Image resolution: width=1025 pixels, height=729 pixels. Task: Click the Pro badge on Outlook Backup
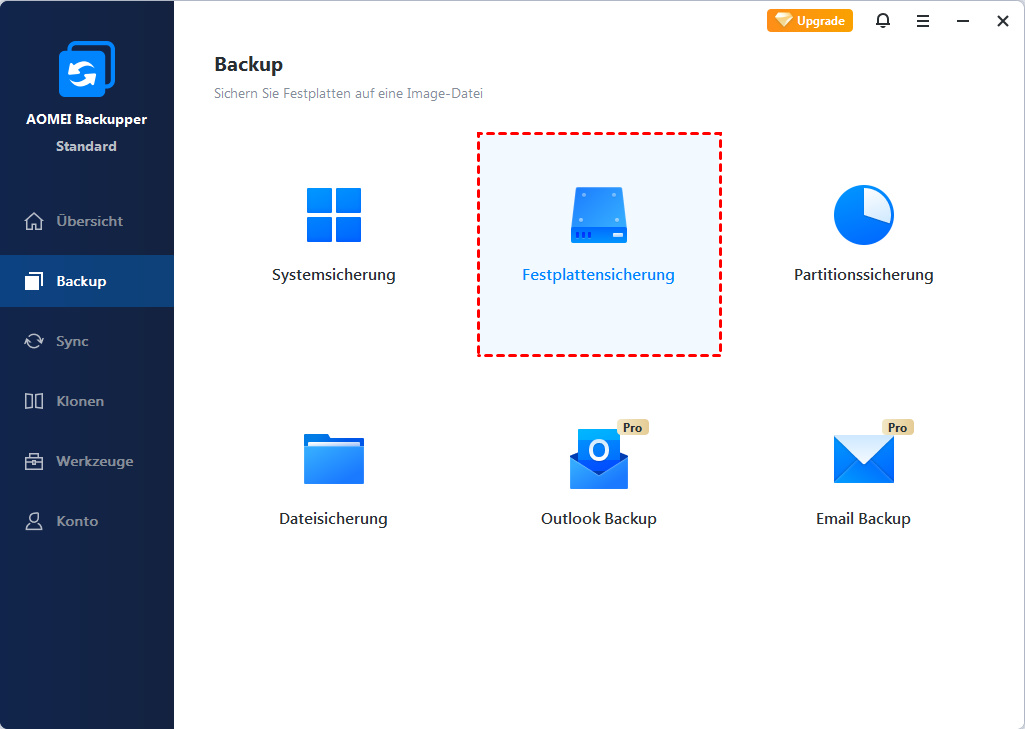(632, 428)
